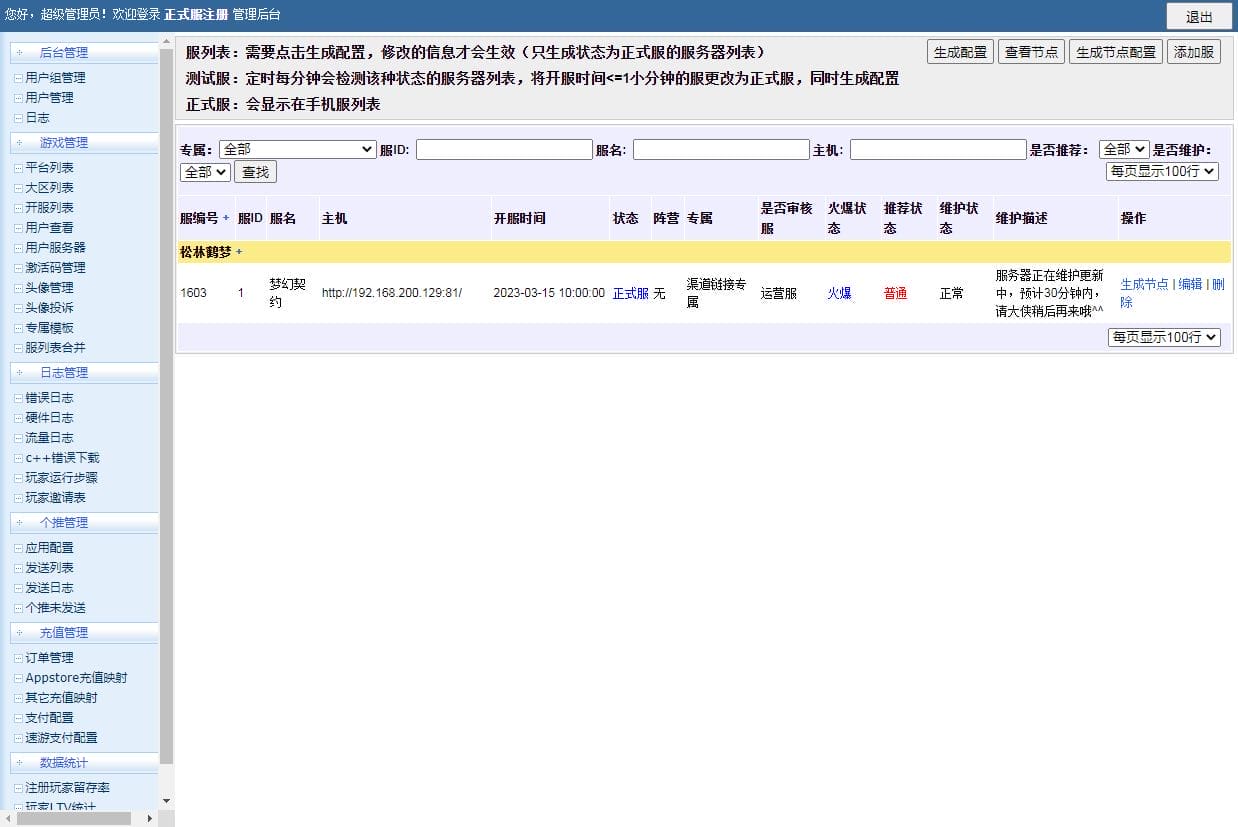1238x827 pixels.
Task: Select 头像管理 in the sidebar
Action: pos(47,287)
